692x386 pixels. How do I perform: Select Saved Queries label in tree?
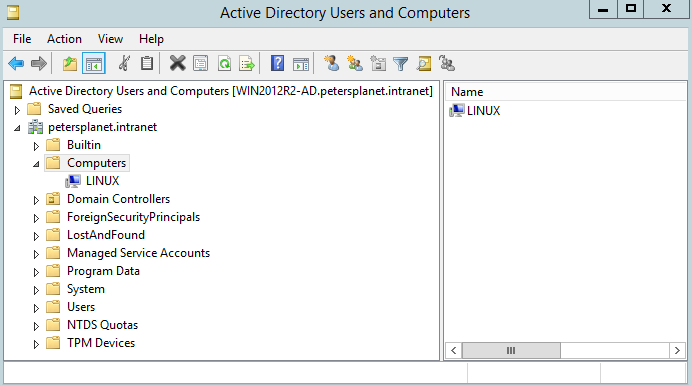85,109
